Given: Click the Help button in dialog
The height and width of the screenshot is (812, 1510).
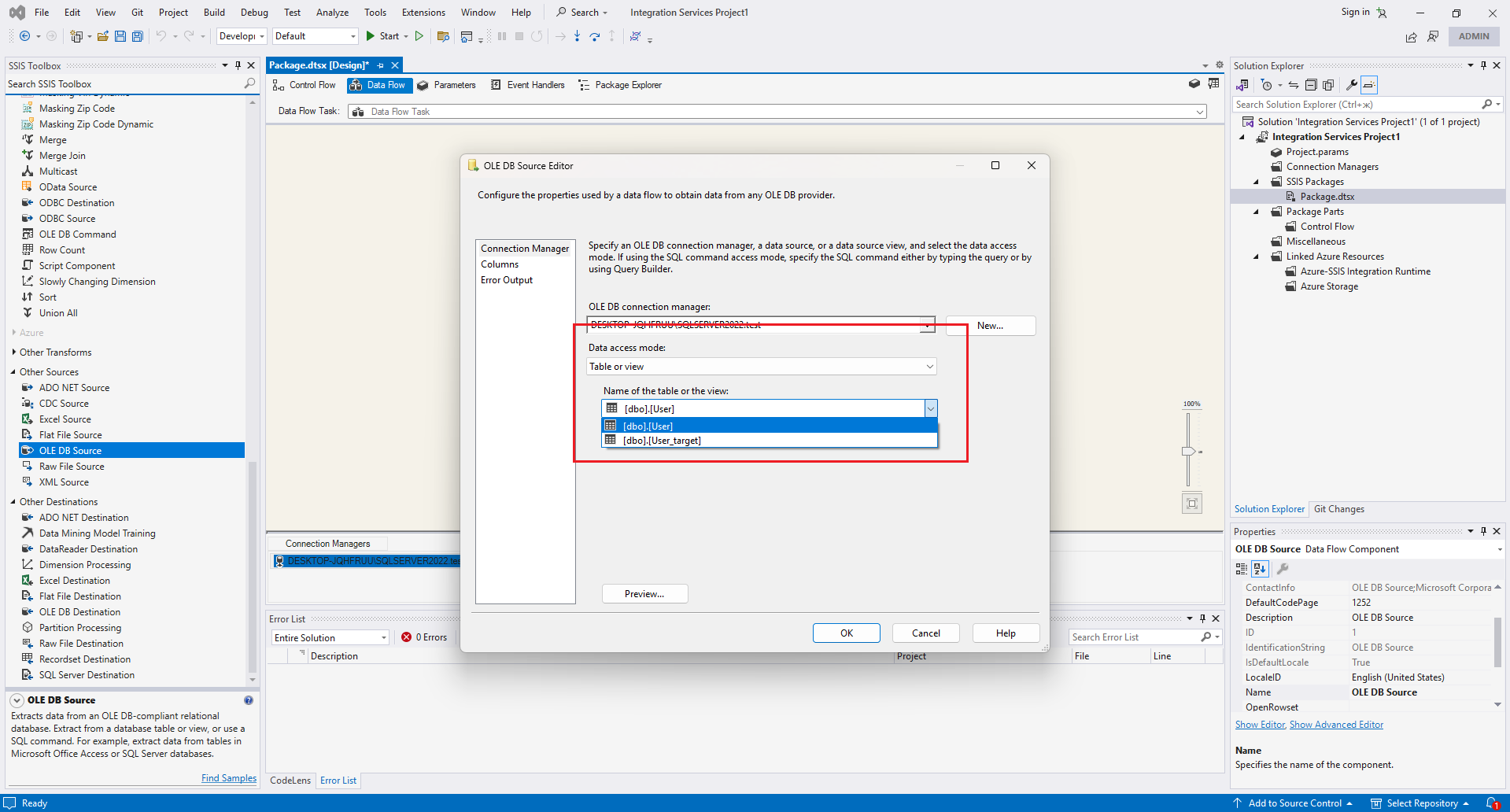Looking at the screenshot, I should pyautogui.click(x=1006, y=633).
